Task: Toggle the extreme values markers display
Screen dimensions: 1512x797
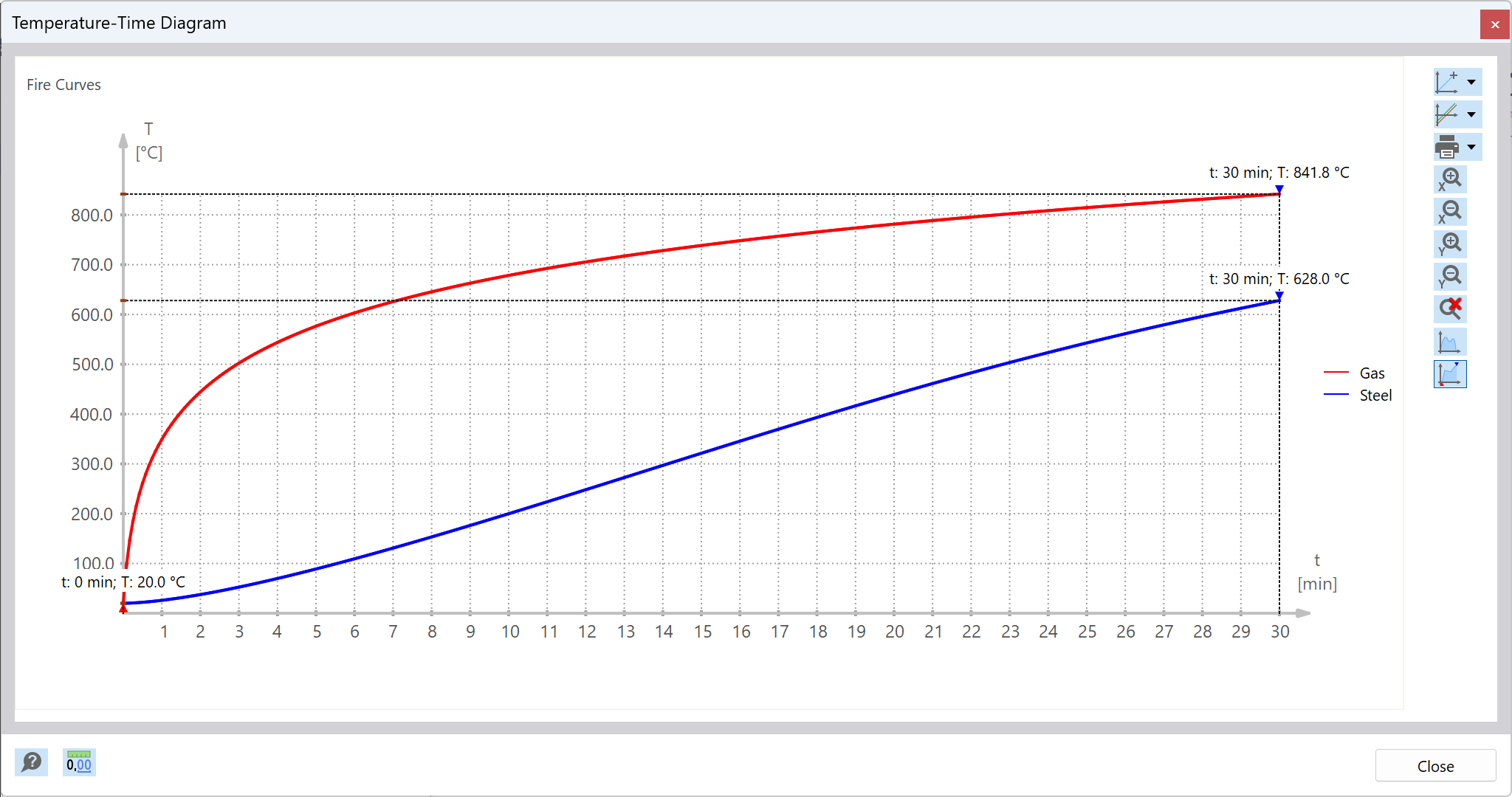Action: coord(1449,374)
